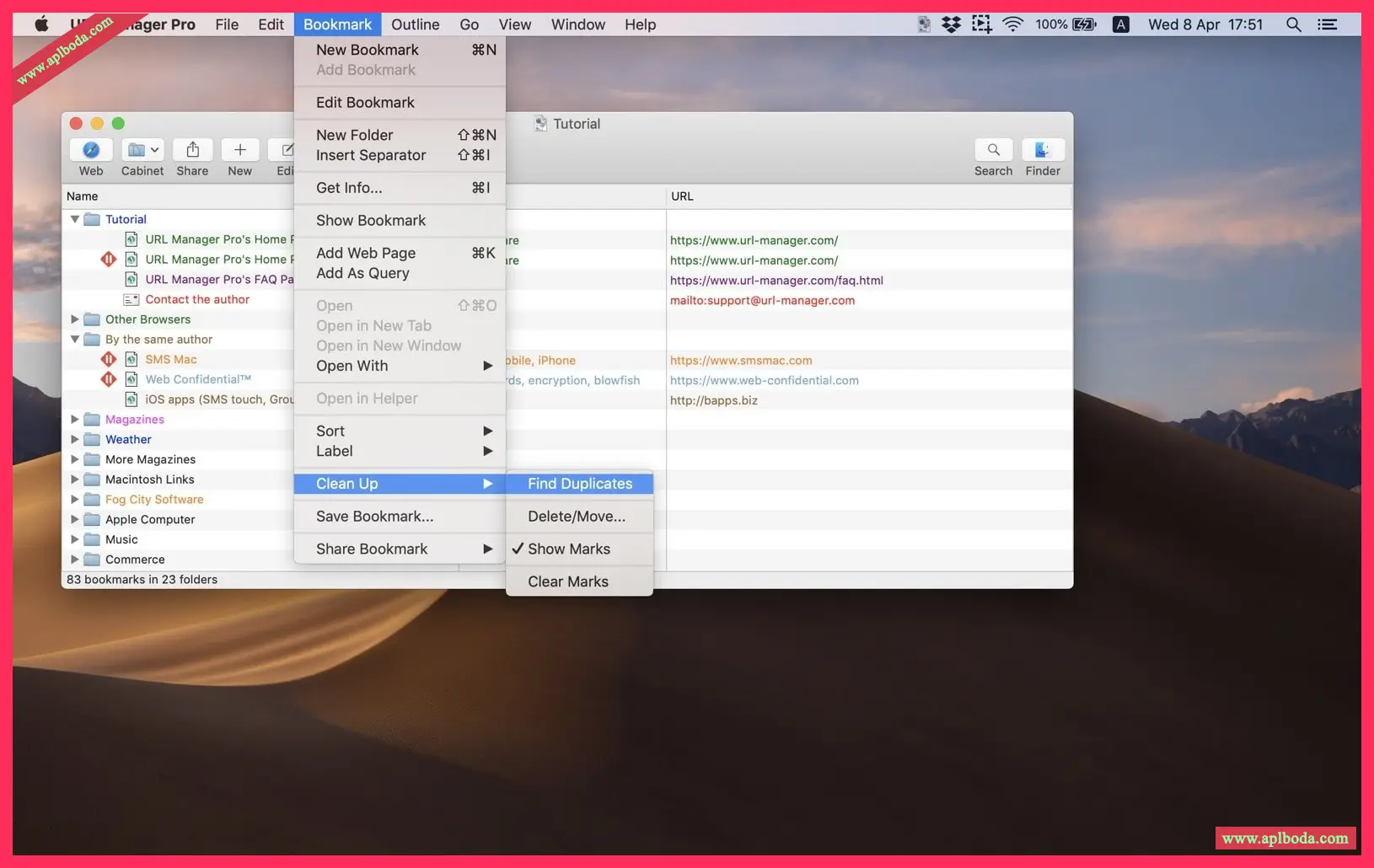Select Insert Separator menu item

click(400, 155)
